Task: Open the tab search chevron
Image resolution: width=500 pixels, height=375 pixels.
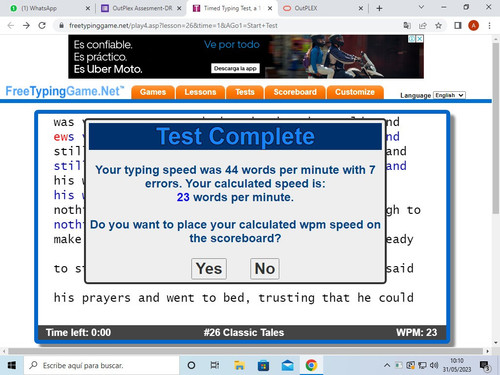Action: point(421,7)
